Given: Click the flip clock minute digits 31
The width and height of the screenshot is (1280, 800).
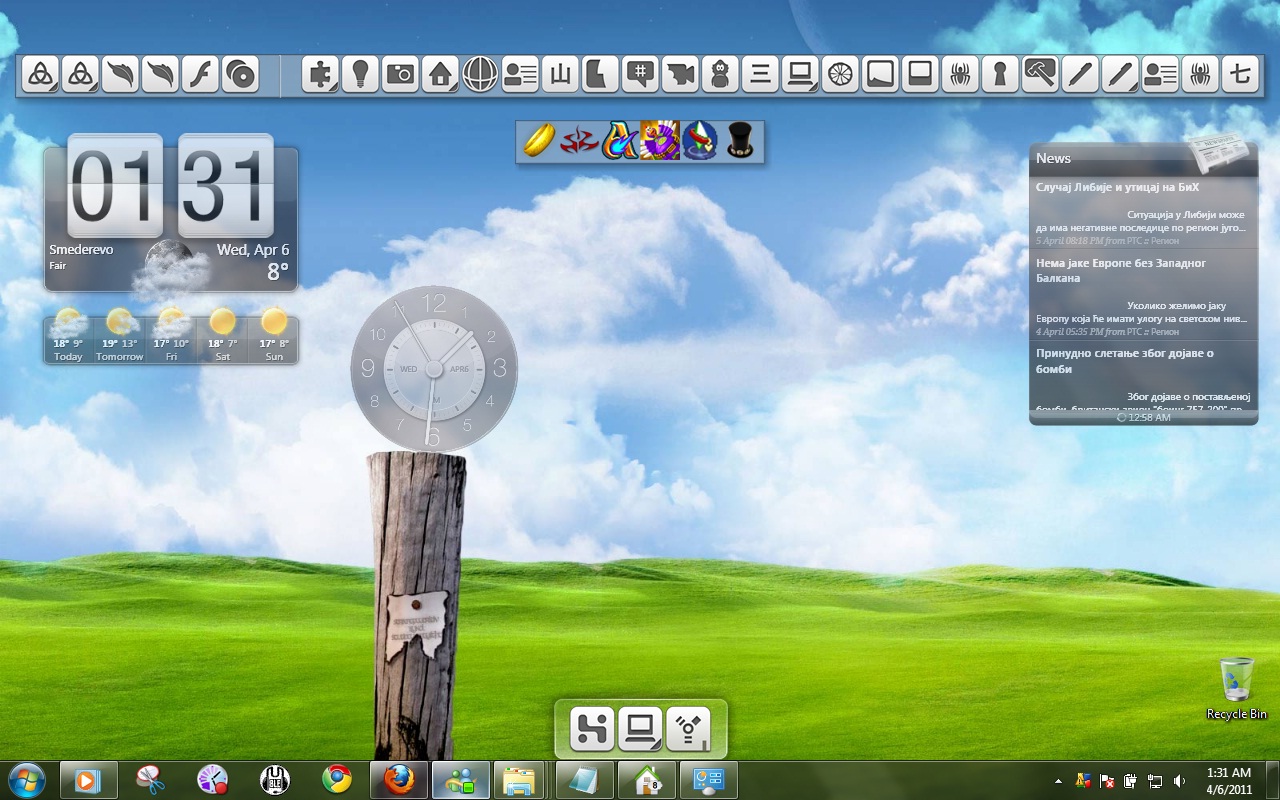Looking at the screenshot, I should (x=226, y=186).
